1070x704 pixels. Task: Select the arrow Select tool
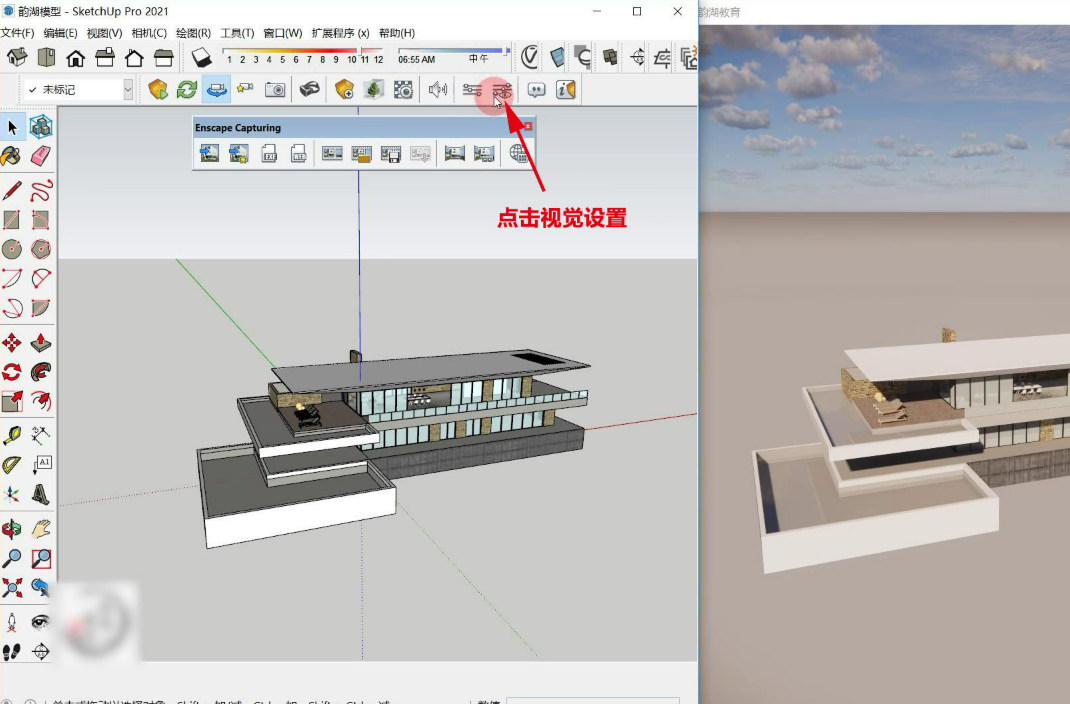12,127
